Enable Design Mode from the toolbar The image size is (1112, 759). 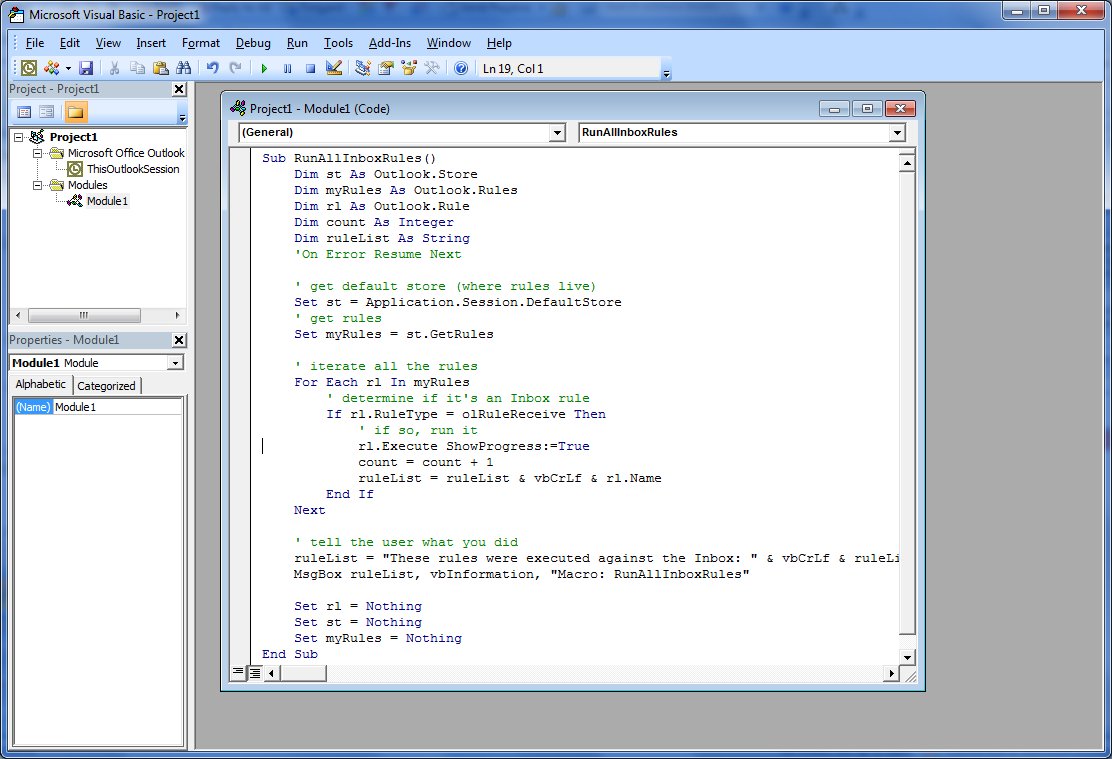tap(333, 67)
